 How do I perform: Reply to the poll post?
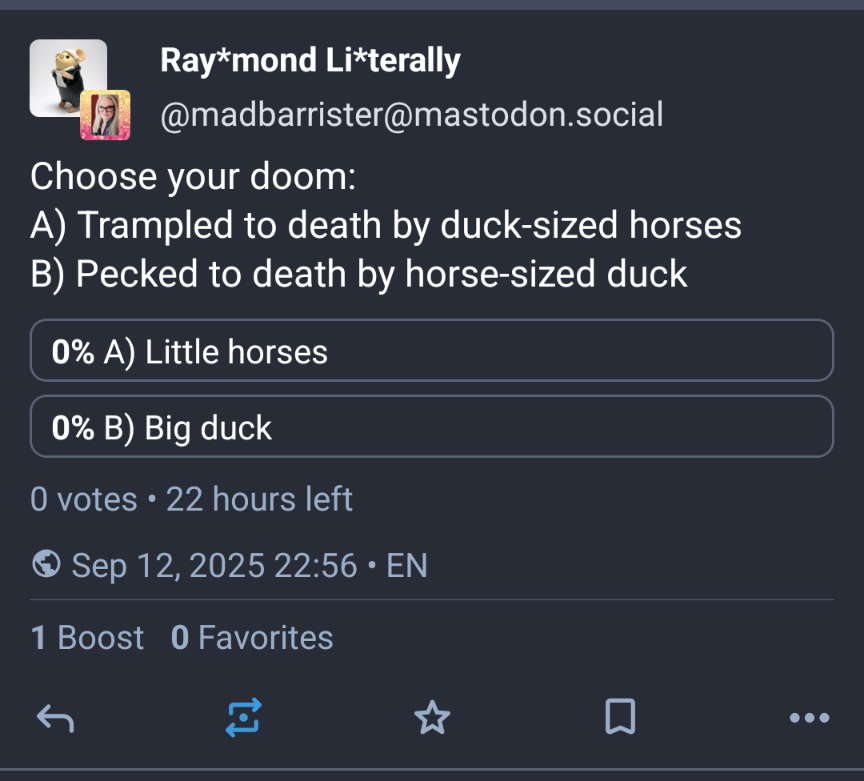55,718
